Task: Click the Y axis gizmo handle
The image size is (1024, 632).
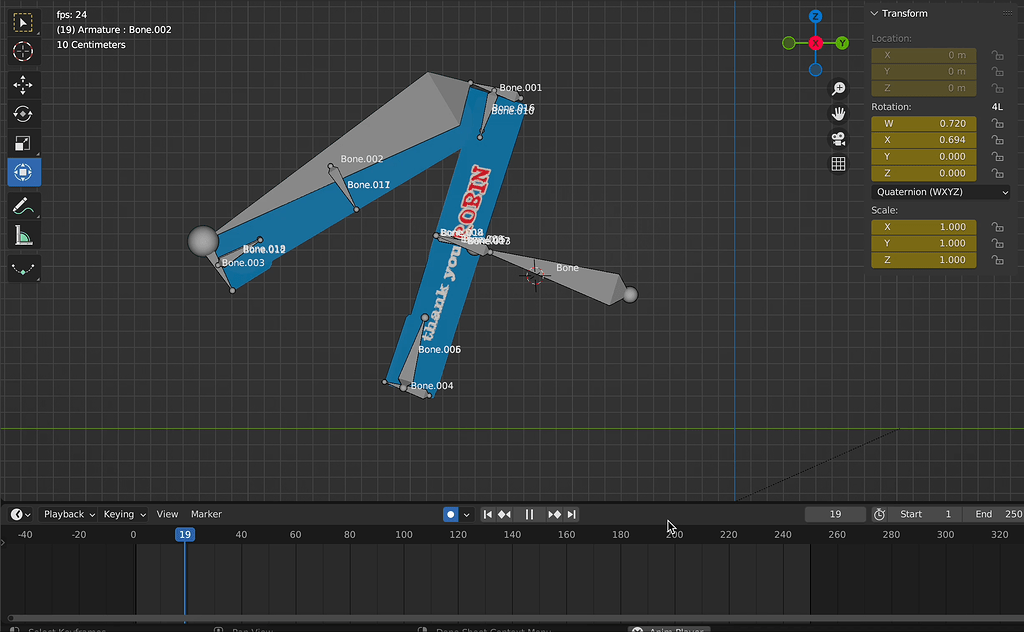Action: pos(842,43)
